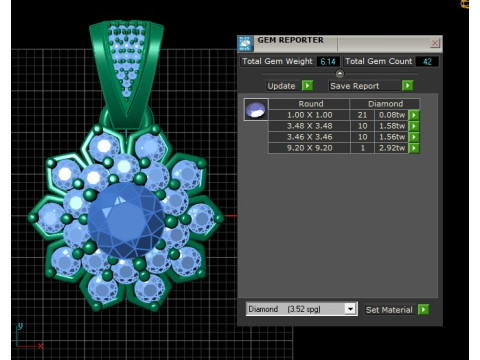The image size is (480, 360).
Task: Collapse panel with the round arrow handle
Action: pos(340,74)
